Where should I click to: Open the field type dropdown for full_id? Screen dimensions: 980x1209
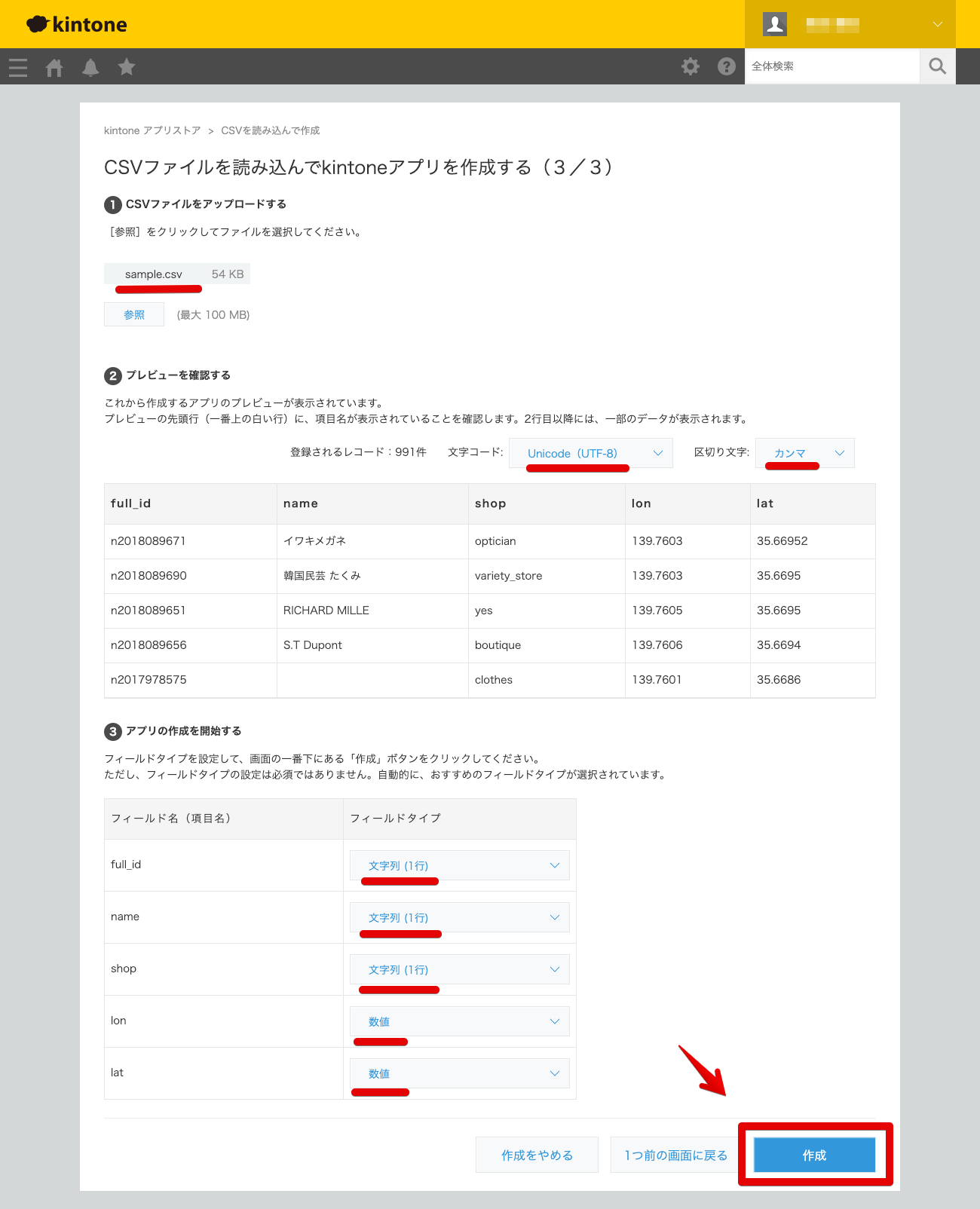coord(460,865)
